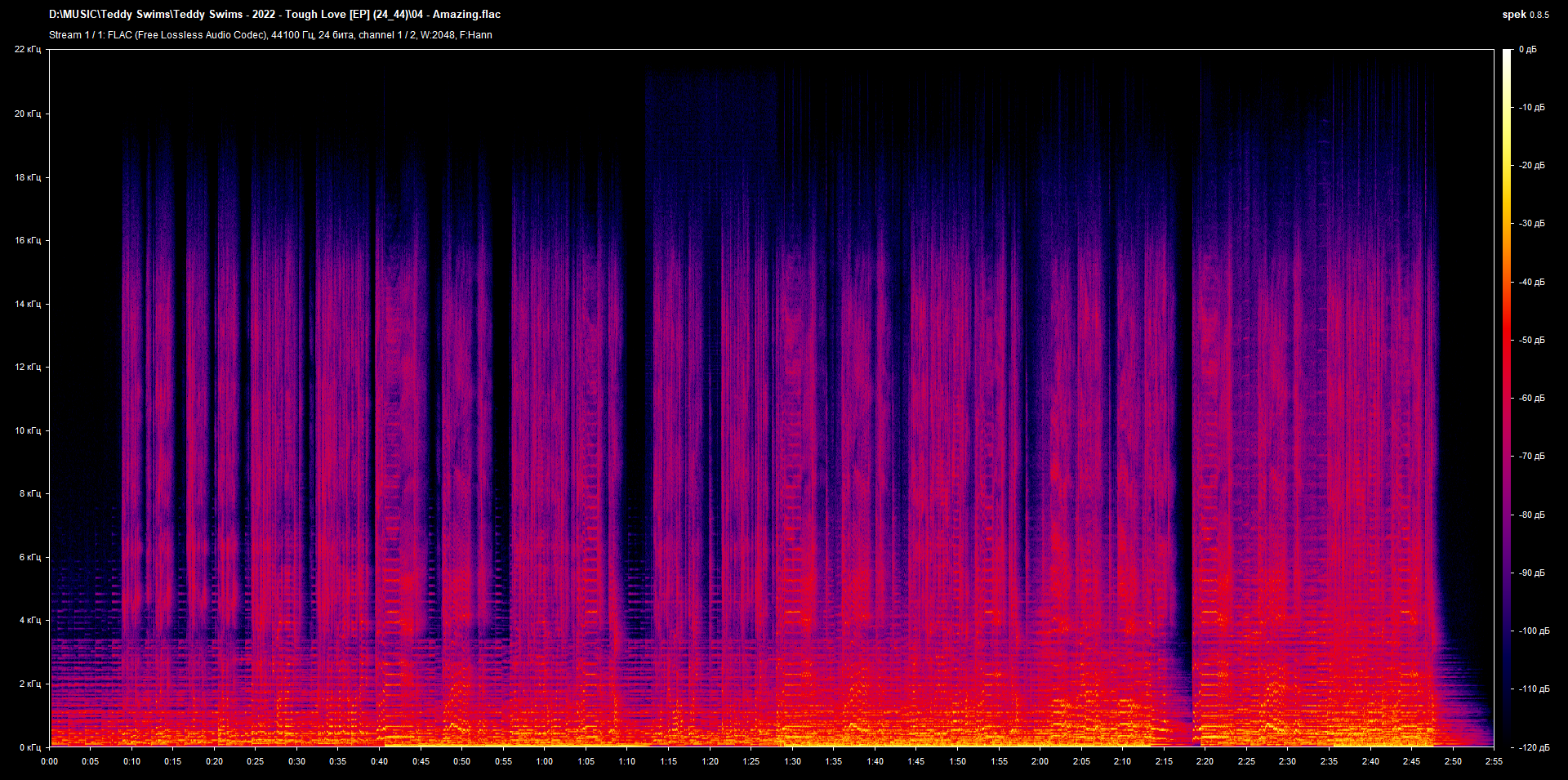The height and width of the screenshot is (780, 1568).
Task: Click the 0:30 time axis label
Action: tap(297, 761)
